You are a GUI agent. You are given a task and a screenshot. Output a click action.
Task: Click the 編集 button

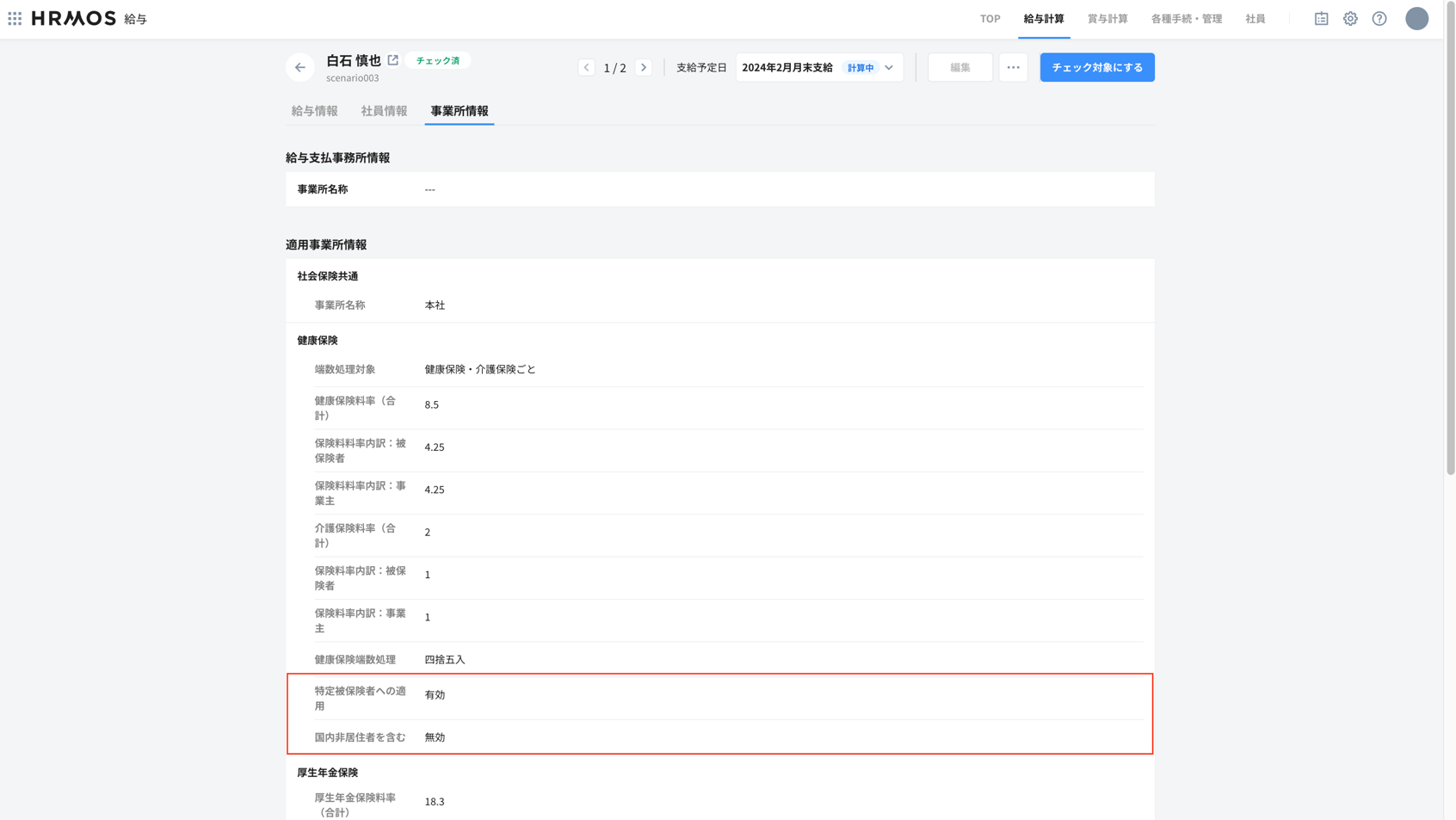tap(959, 67)
